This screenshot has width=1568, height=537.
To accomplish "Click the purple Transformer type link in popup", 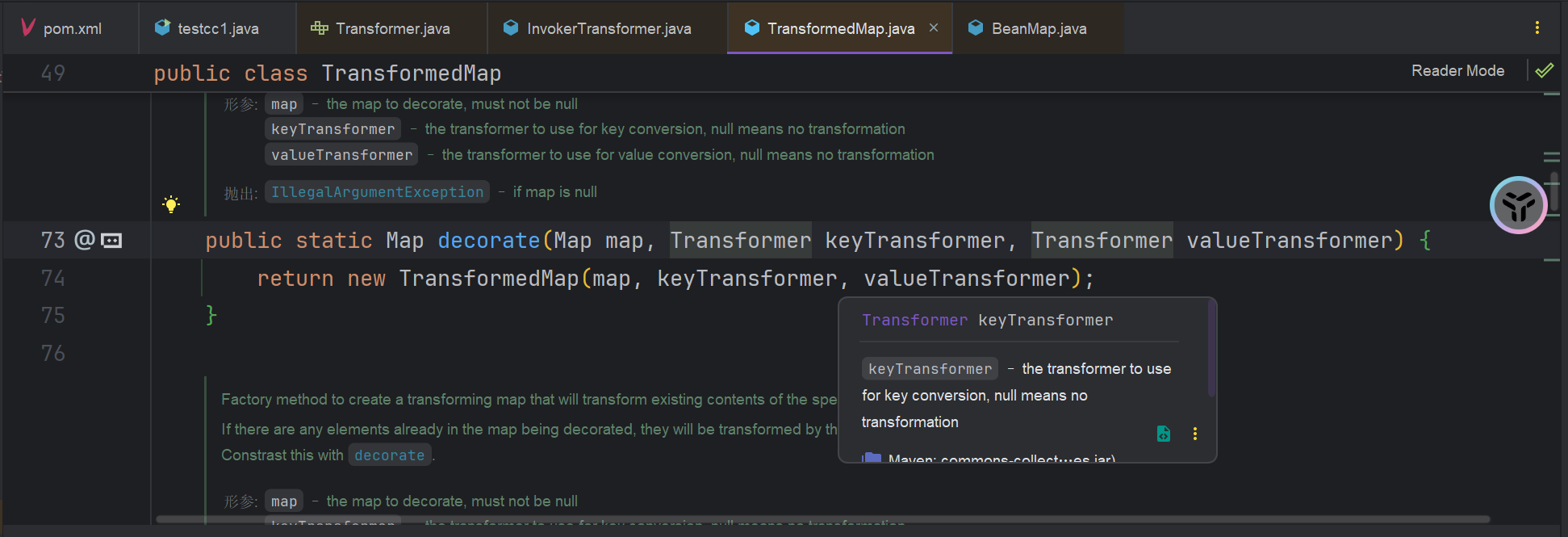I will [x=914, y=321].
